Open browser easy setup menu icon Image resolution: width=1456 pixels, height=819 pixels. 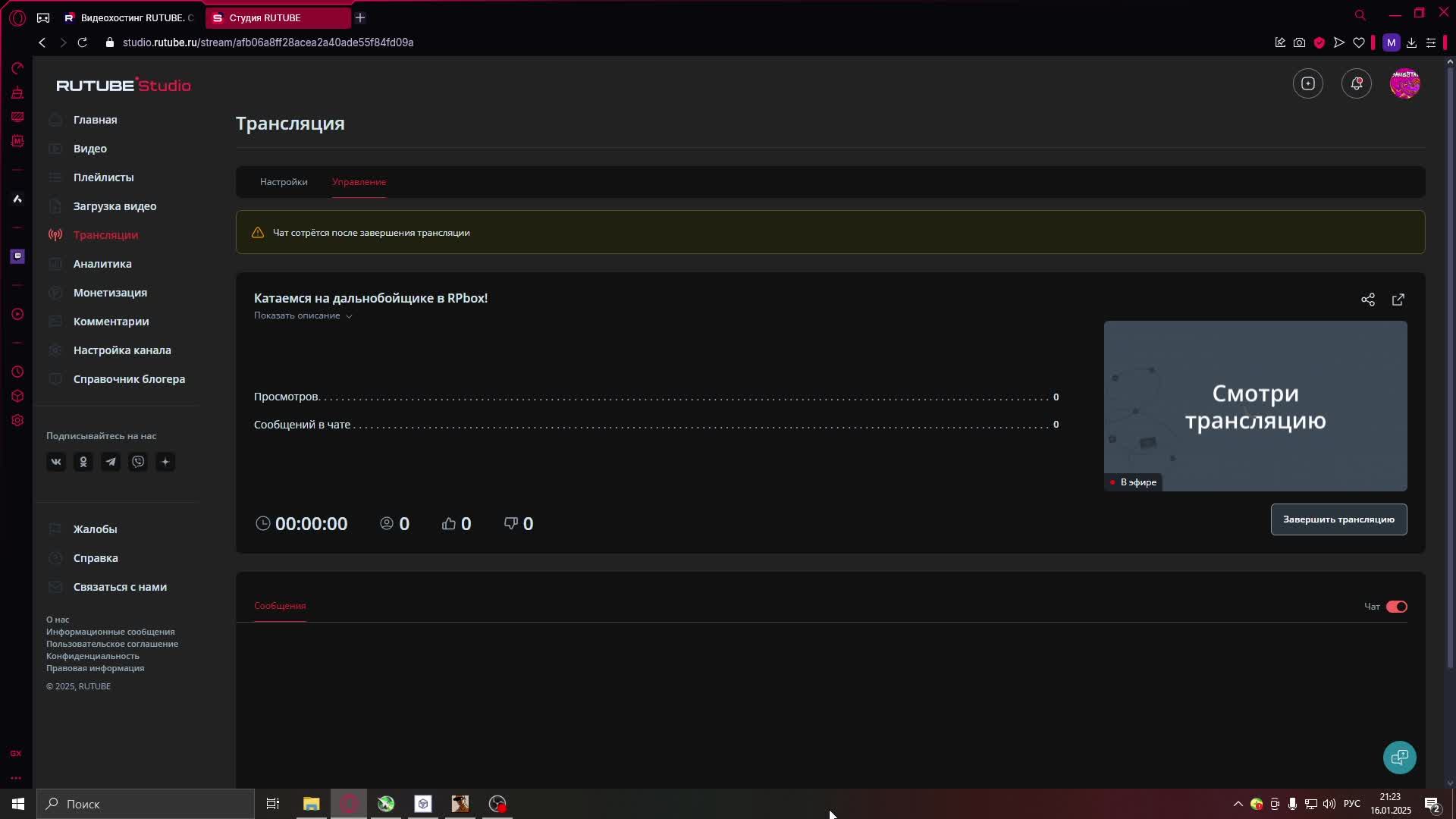(1431, 42)
